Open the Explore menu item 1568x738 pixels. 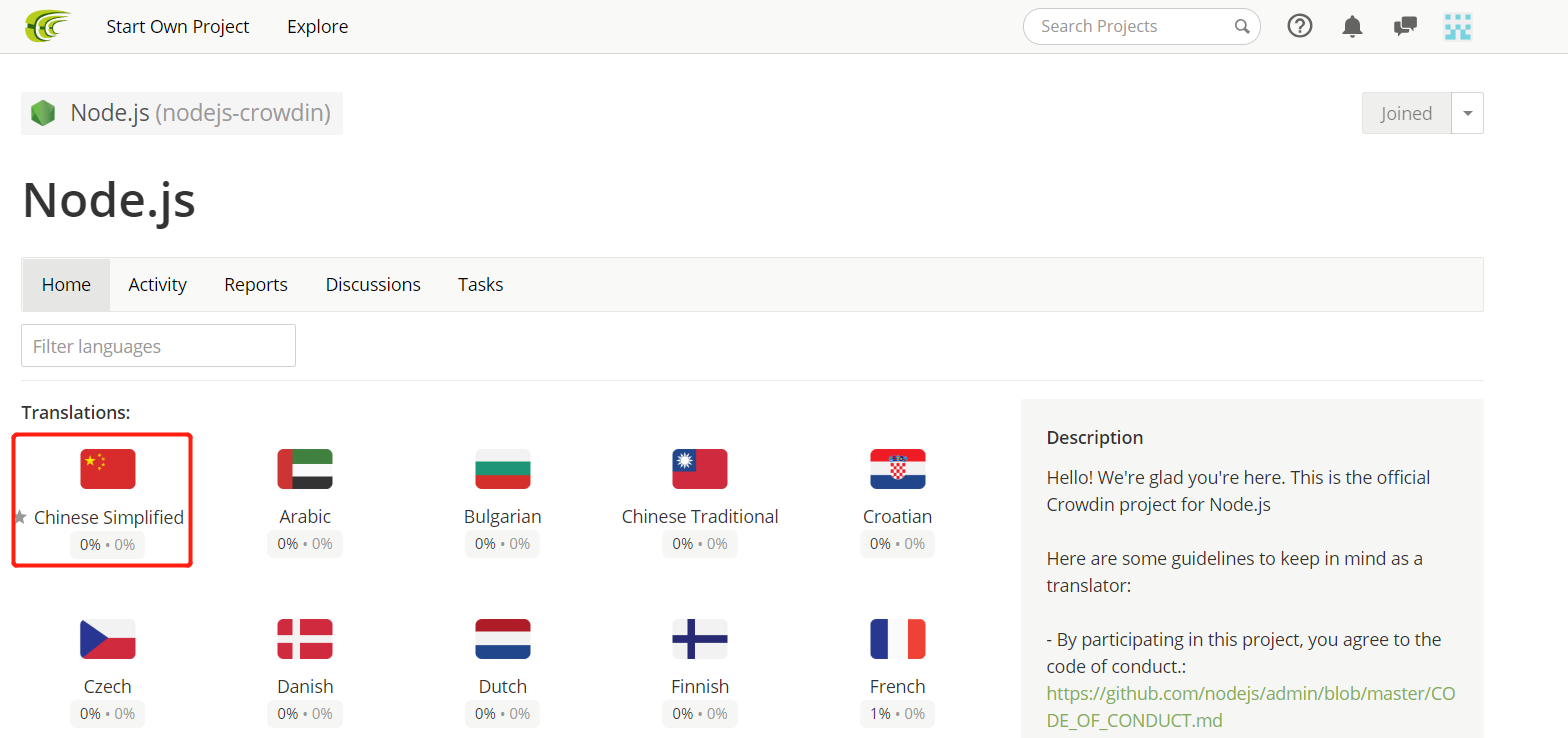tap(318, 27)
